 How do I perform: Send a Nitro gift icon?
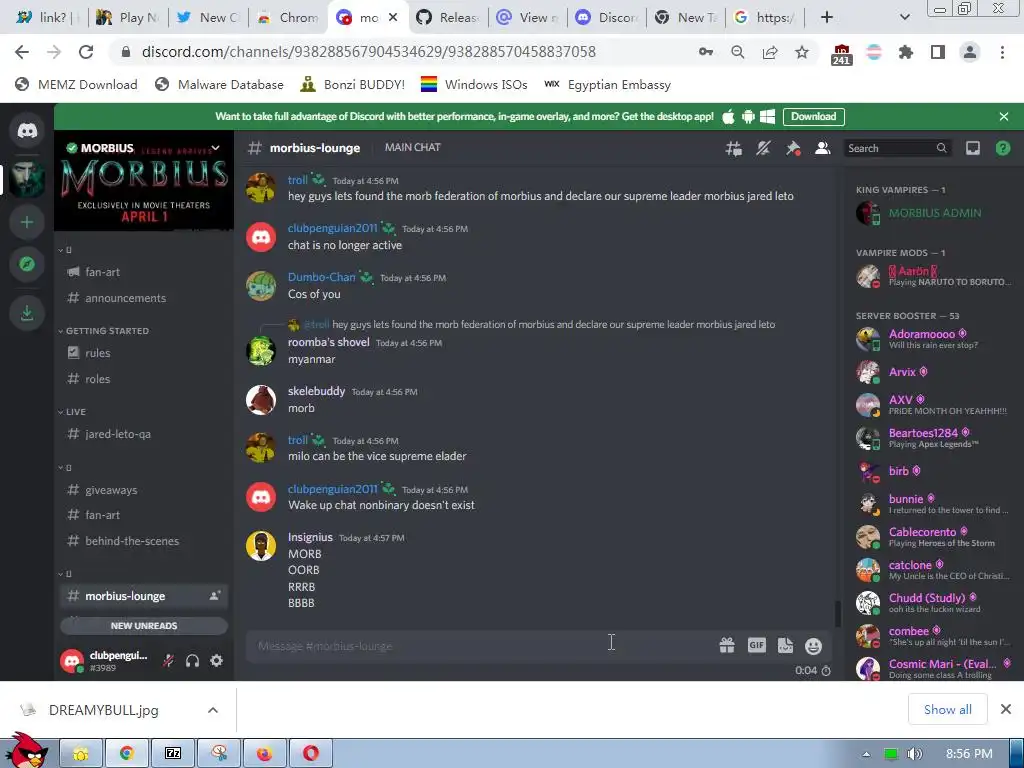coord(727,646)
